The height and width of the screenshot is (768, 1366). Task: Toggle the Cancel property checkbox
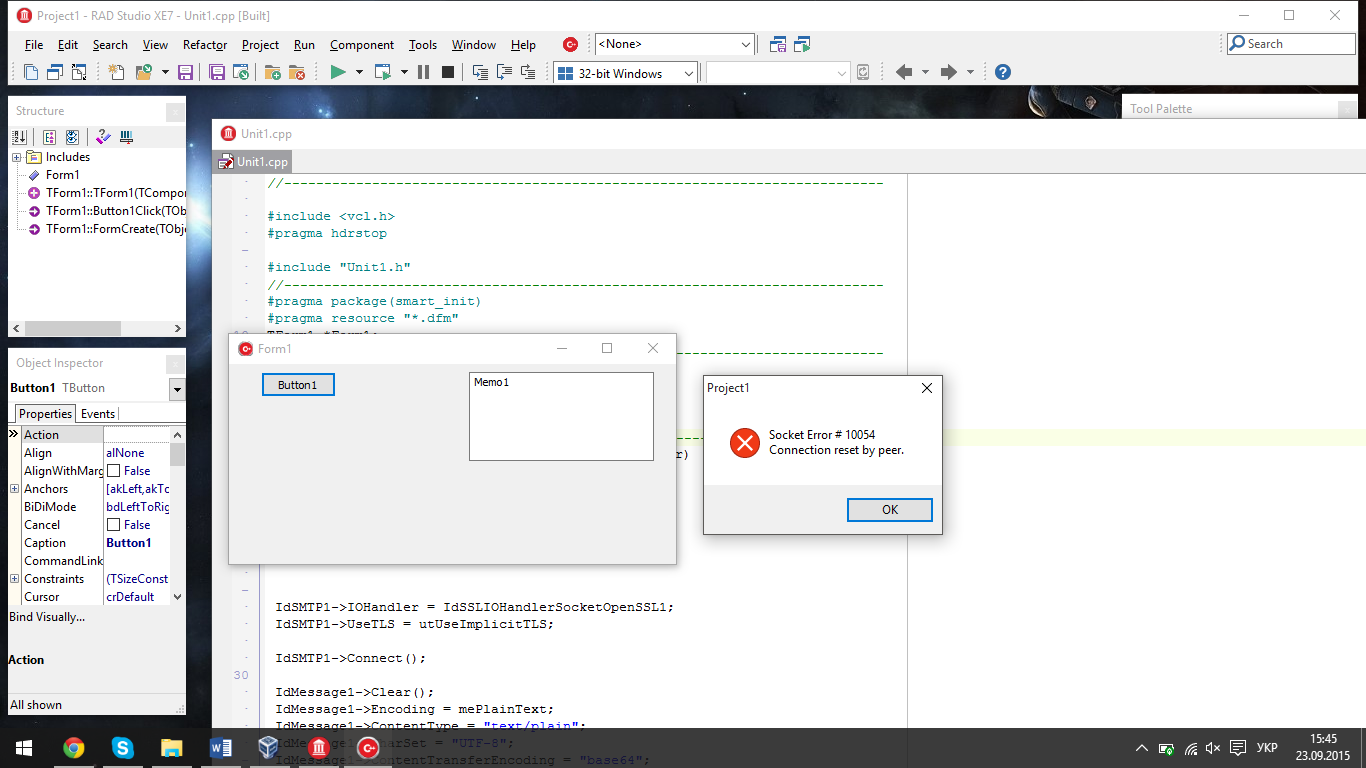(x=113, y=525)
